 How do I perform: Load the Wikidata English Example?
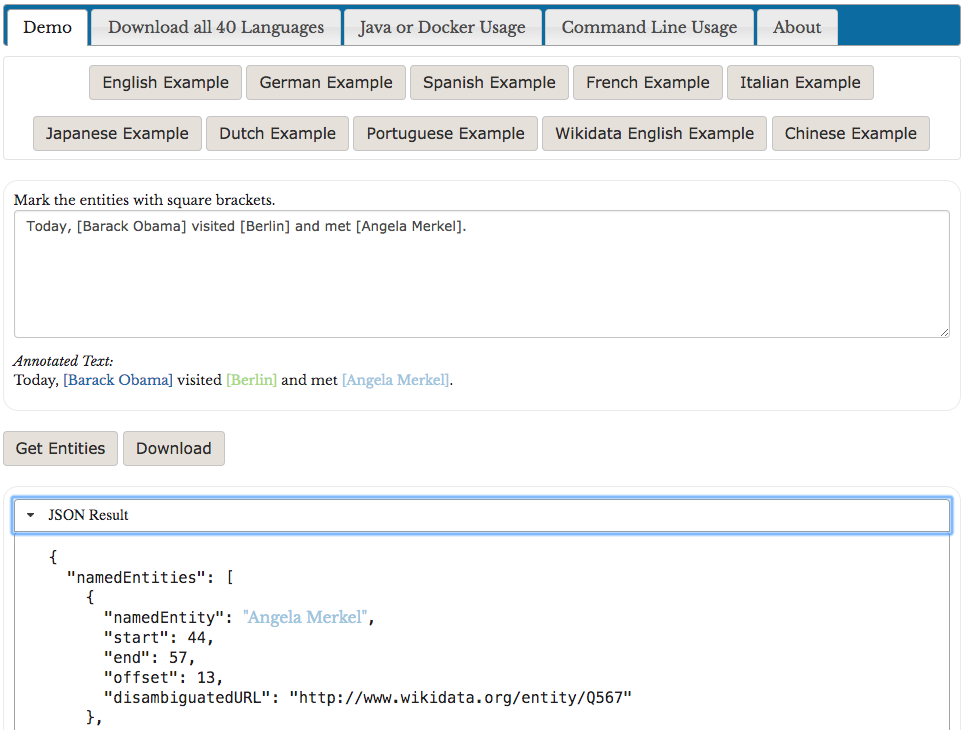(x=654, y=134)
